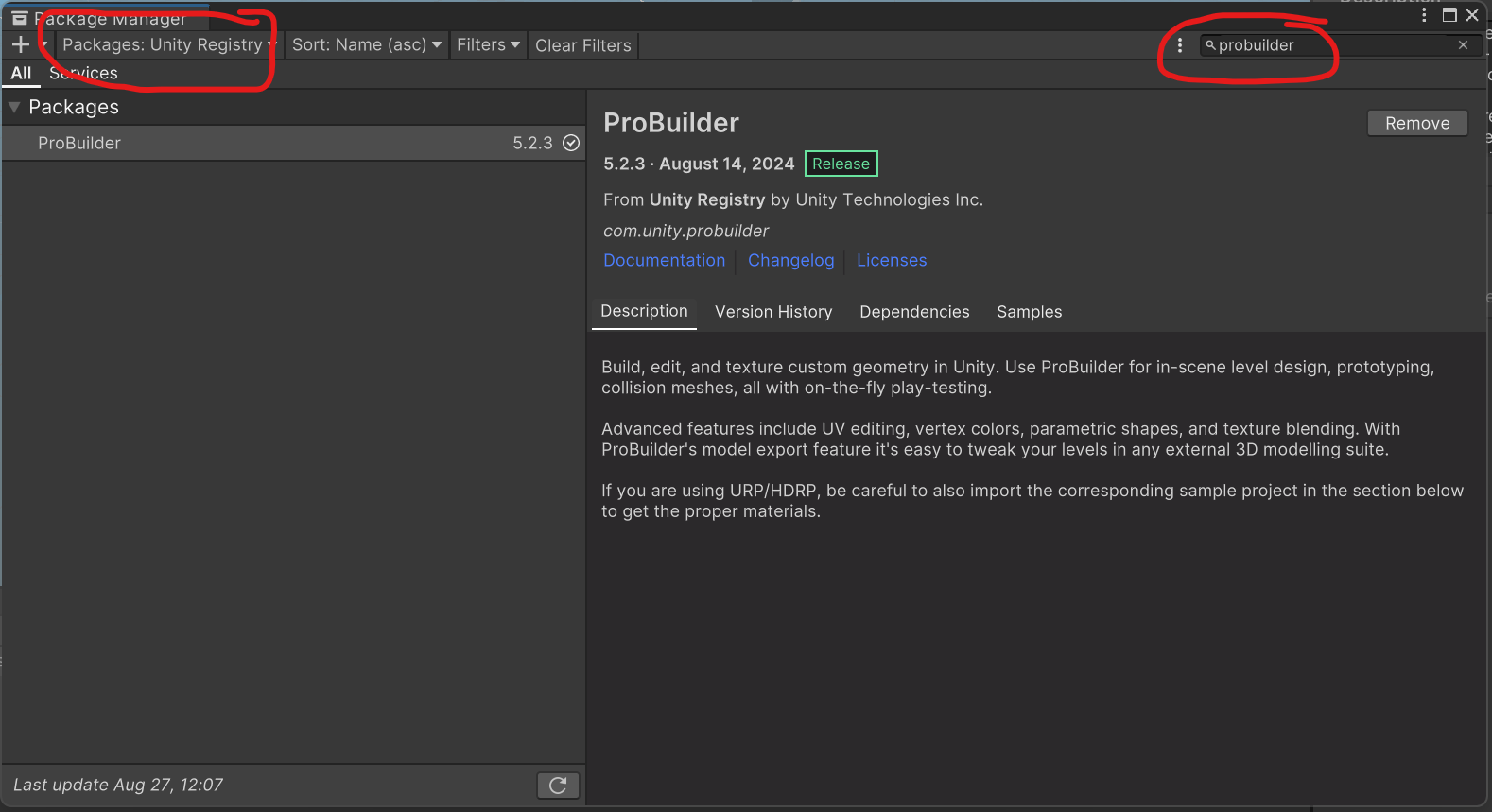1492x812 pixels.
Task: Open the Changelog link
Action: click(x=791, y=260)
